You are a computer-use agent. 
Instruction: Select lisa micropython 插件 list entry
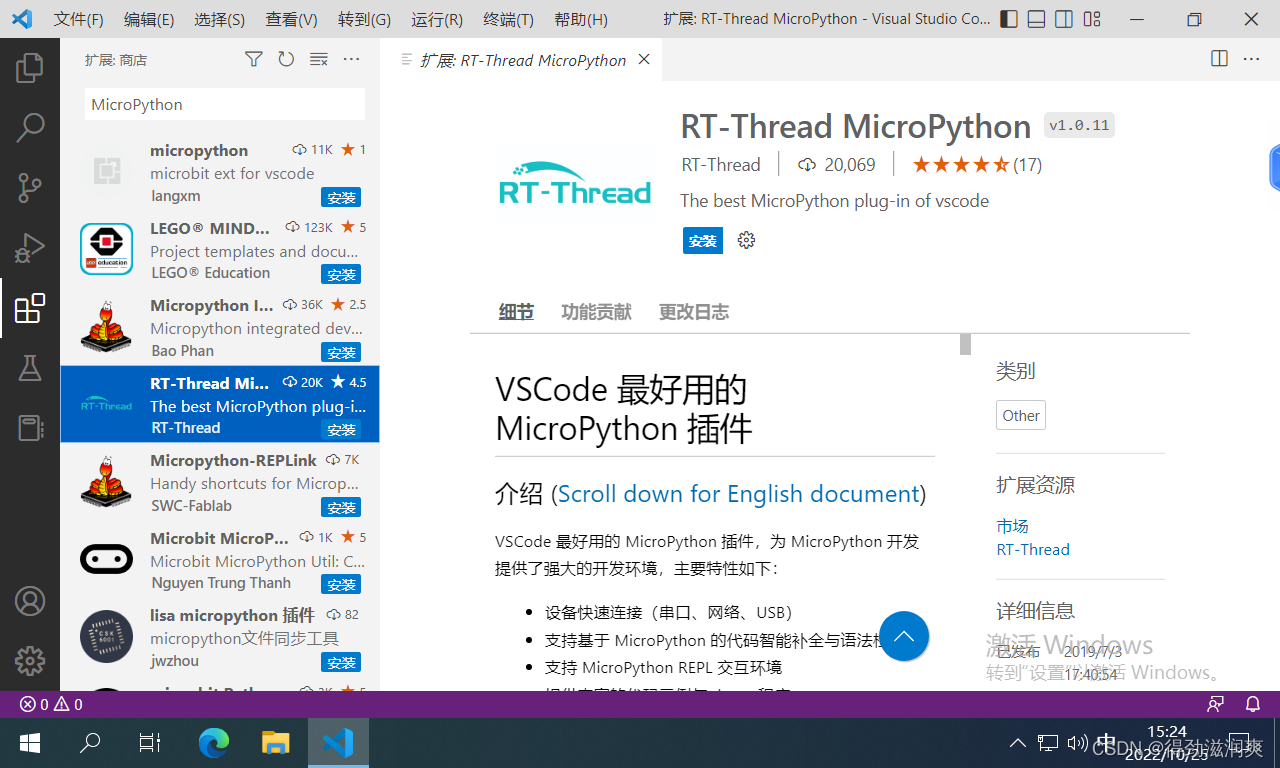[220, 637]
